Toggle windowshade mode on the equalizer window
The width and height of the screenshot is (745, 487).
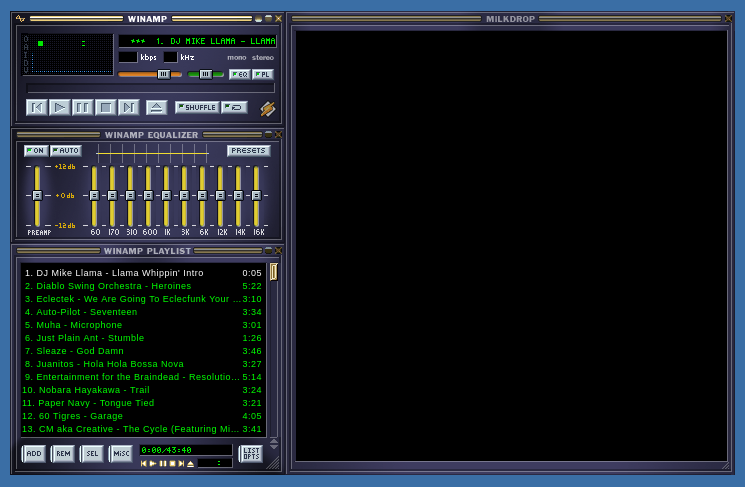(268, 134)
